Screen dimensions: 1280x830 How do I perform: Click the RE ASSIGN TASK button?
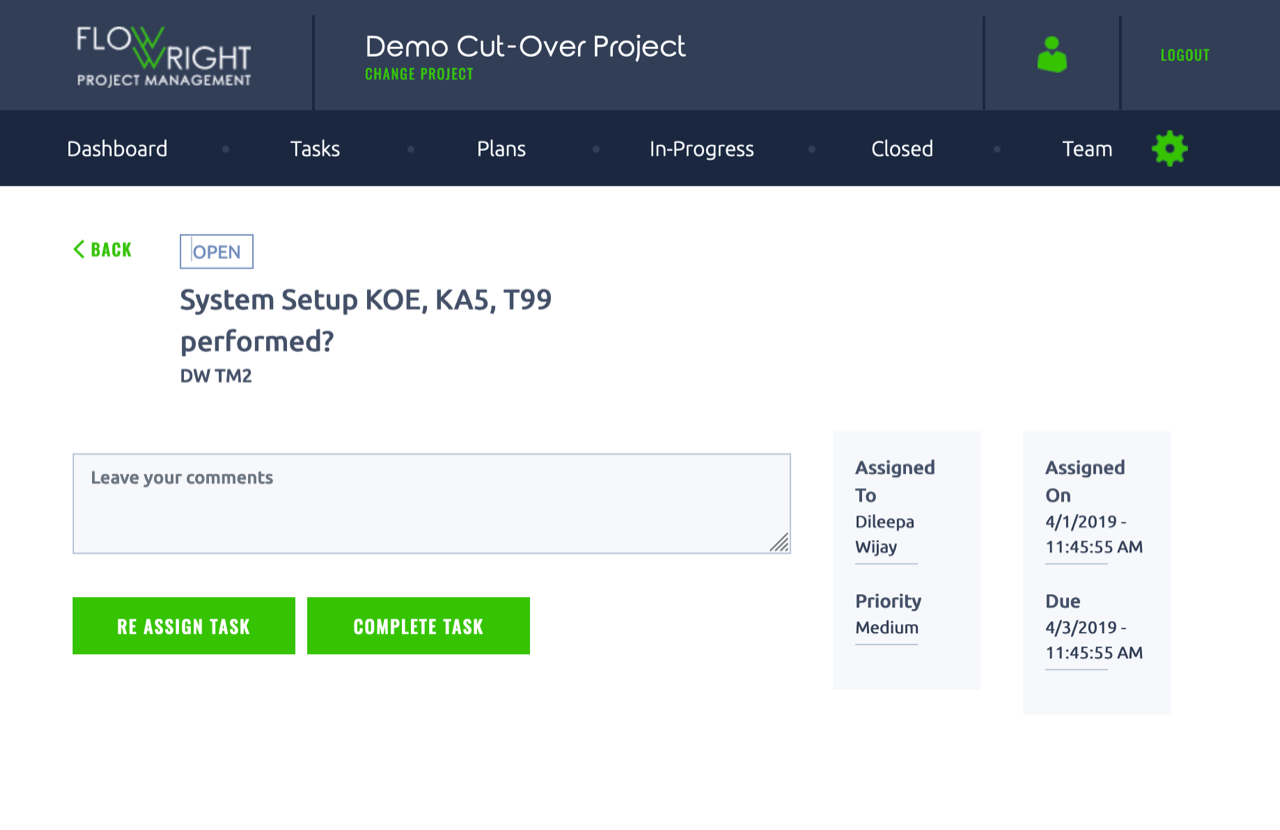pyautogui.click(x=183, y=625)
